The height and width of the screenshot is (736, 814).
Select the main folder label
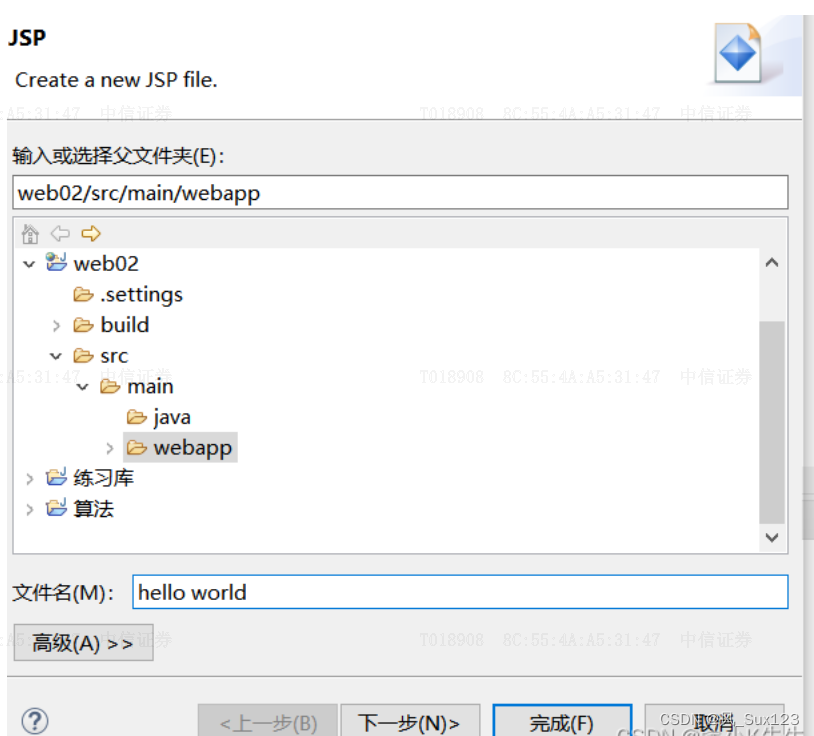pos(151,387)
